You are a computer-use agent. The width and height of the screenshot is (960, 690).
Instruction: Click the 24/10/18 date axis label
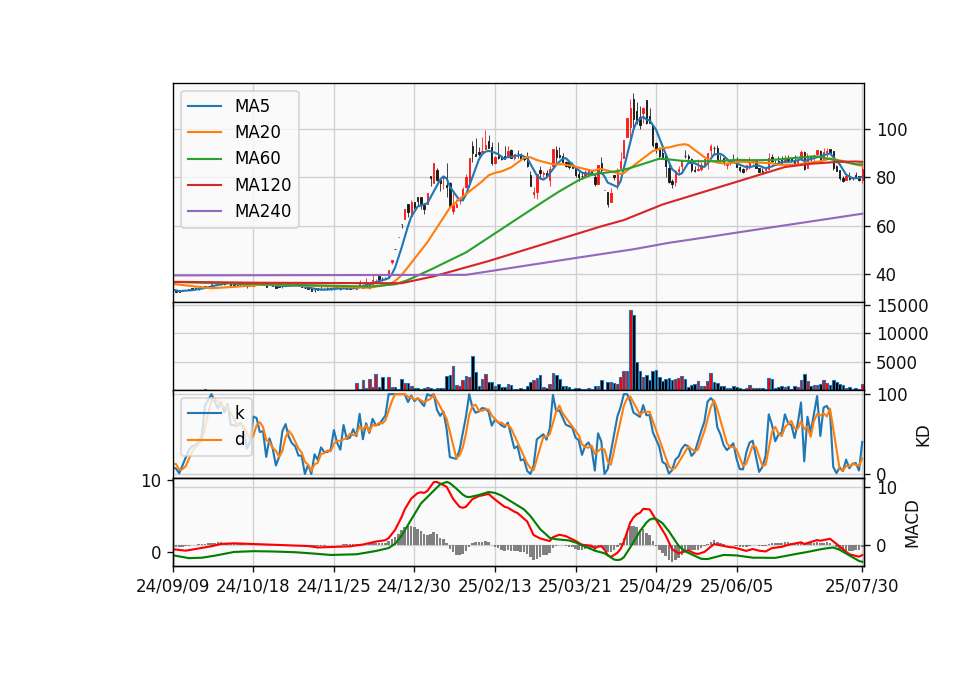coord(253,586)
